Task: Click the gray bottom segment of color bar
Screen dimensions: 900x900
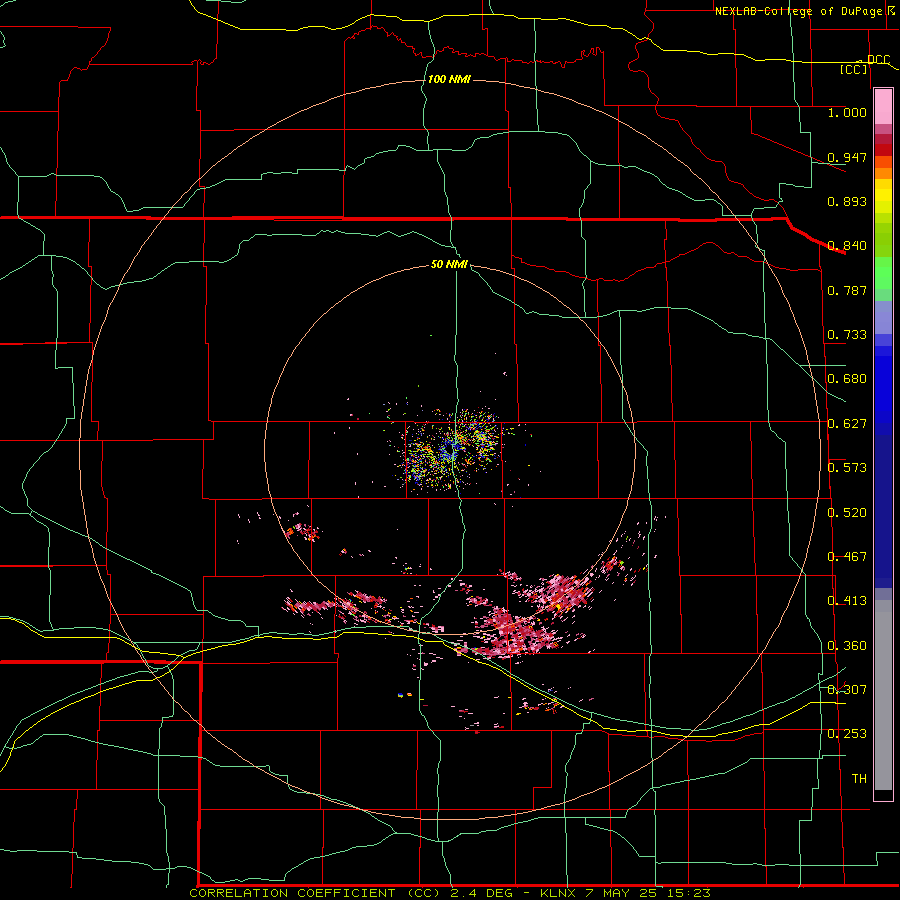Action: point(883,695)
